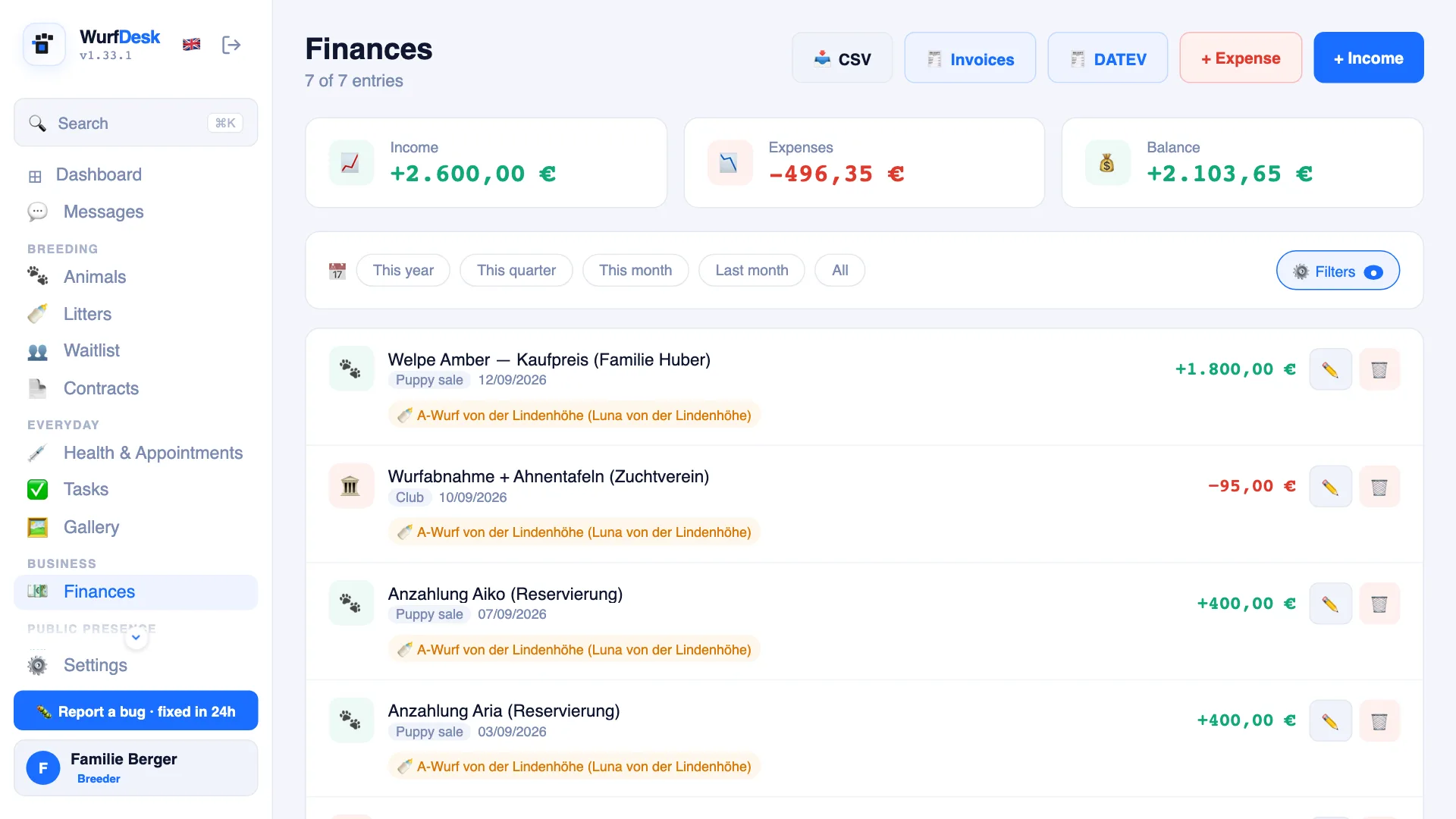Open Familie Berger account card
Viewport: 1456px width, 819px height.
pyautogui.click(x=136, y=767)
